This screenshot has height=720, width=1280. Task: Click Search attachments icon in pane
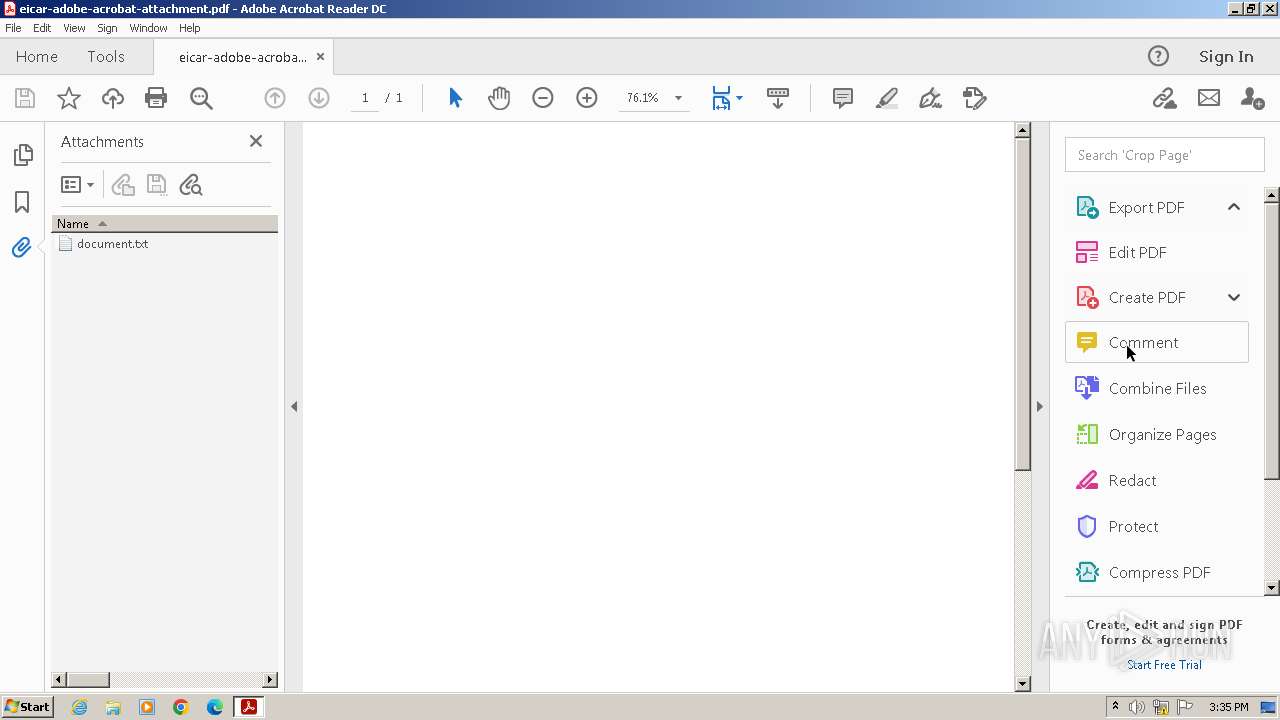tap(190, 185)
